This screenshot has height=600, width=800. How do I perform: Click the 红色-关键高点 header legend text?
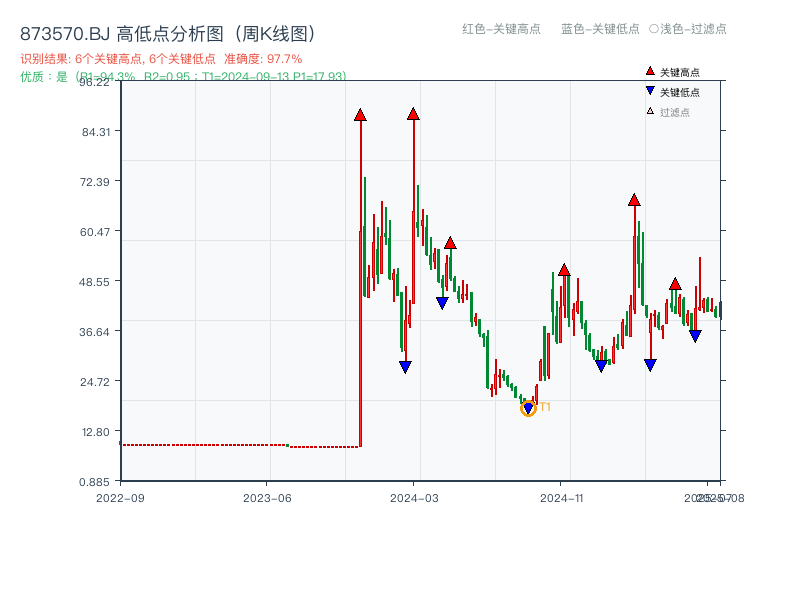click(x=501, y=29)
